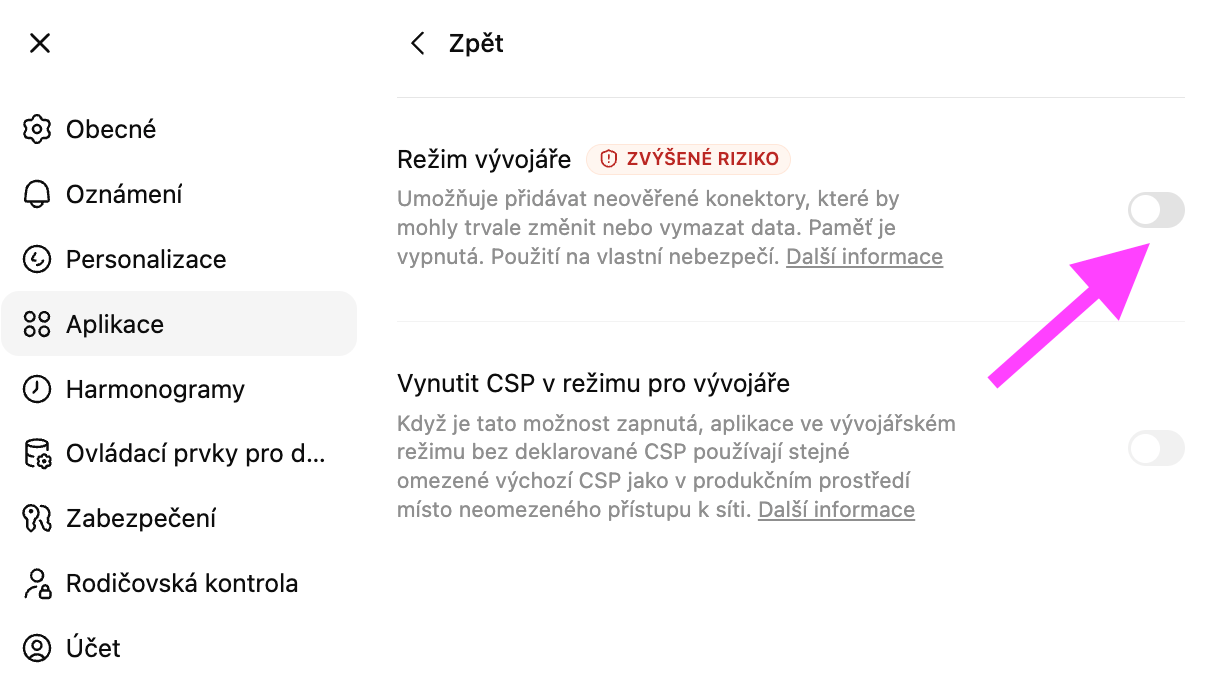Click the Personalizace sidebar icon

(37, 259)
